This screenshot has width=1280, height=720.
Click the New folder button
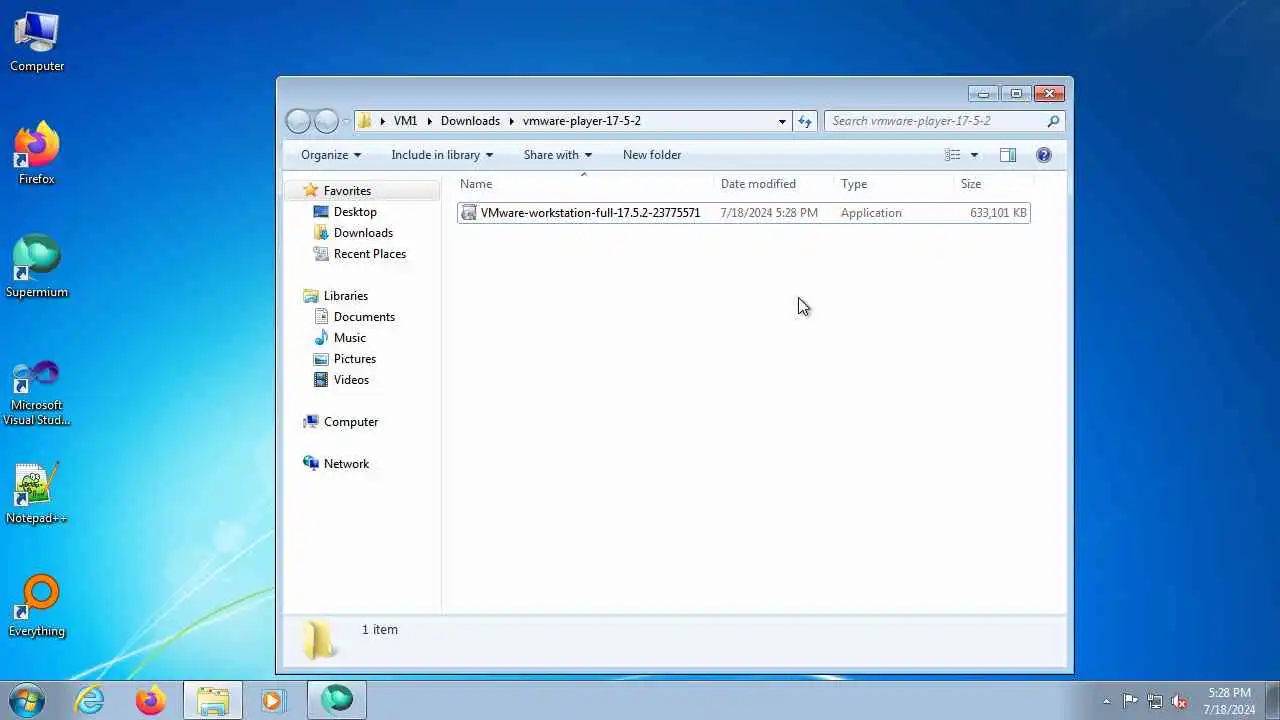click(652, 155)
